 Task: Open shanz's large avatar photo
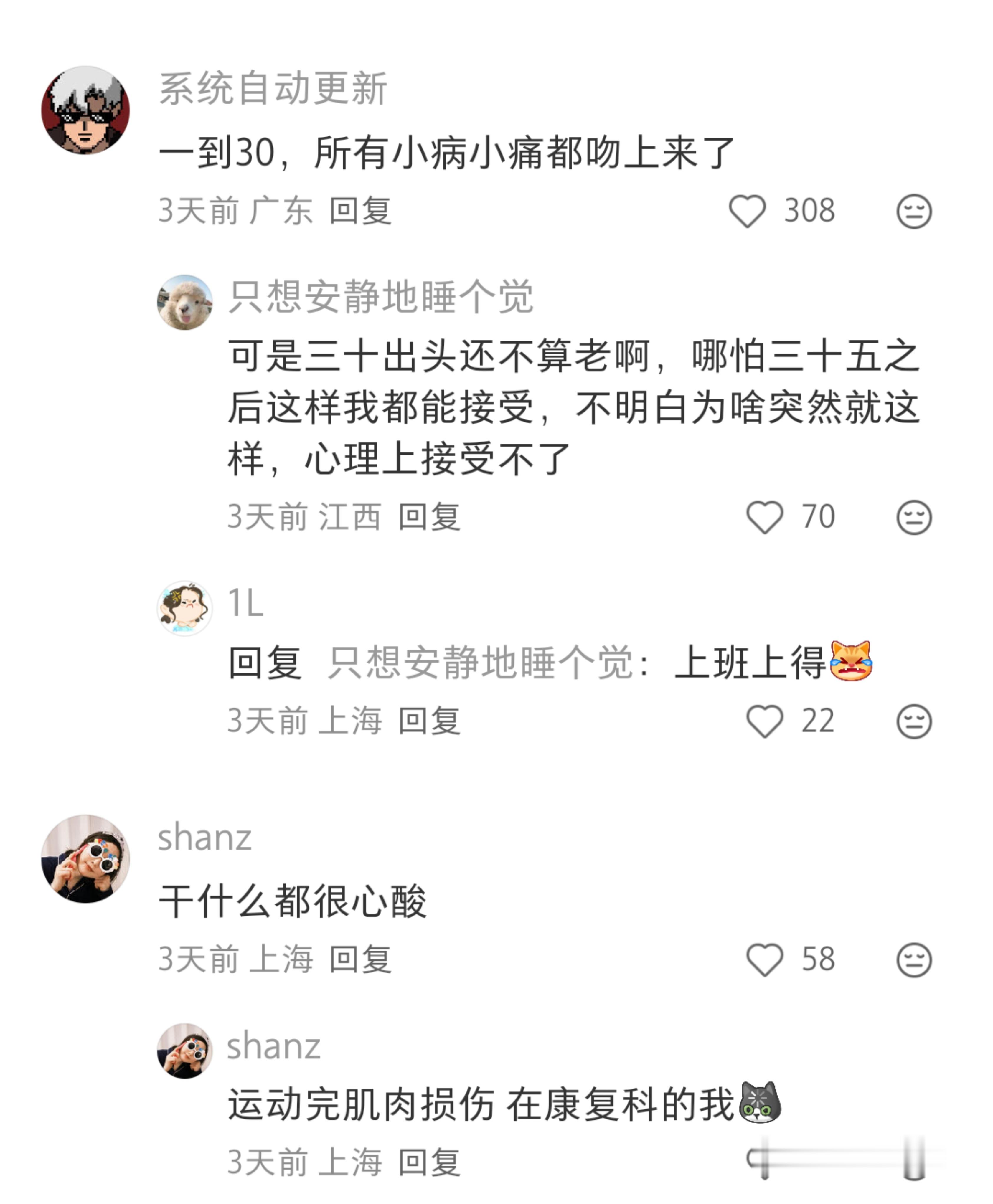pyautogui.click(x=86, y=858)
